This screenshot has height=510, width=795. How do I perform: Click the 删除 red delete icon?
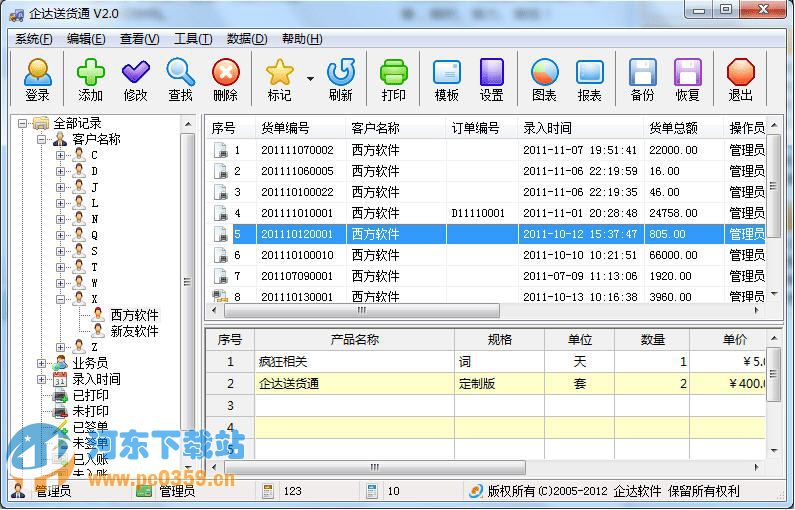226,80
